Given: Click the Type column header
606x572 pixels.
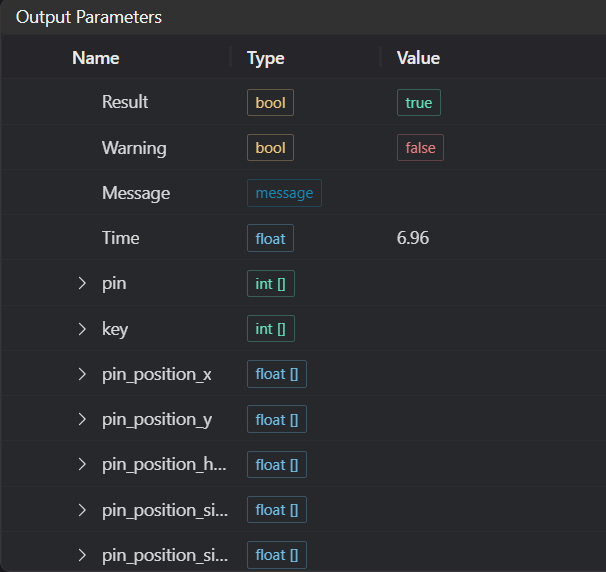Looking at the screenshot, I should point(266,58).
